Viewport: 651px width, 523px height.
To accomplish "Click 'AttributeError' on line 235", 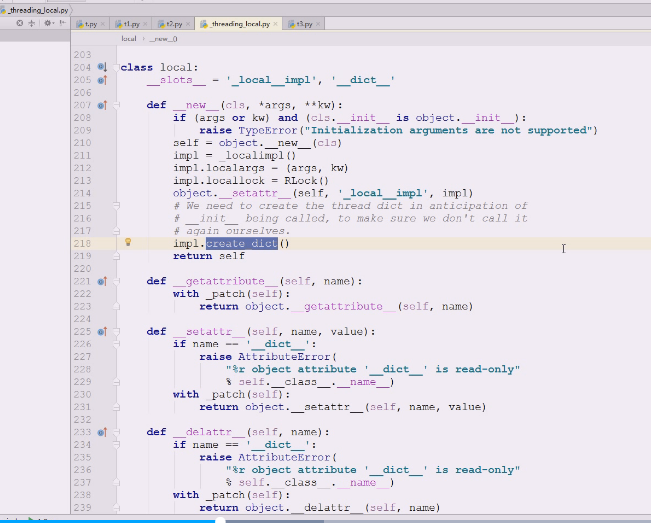I will pos(284,457).
